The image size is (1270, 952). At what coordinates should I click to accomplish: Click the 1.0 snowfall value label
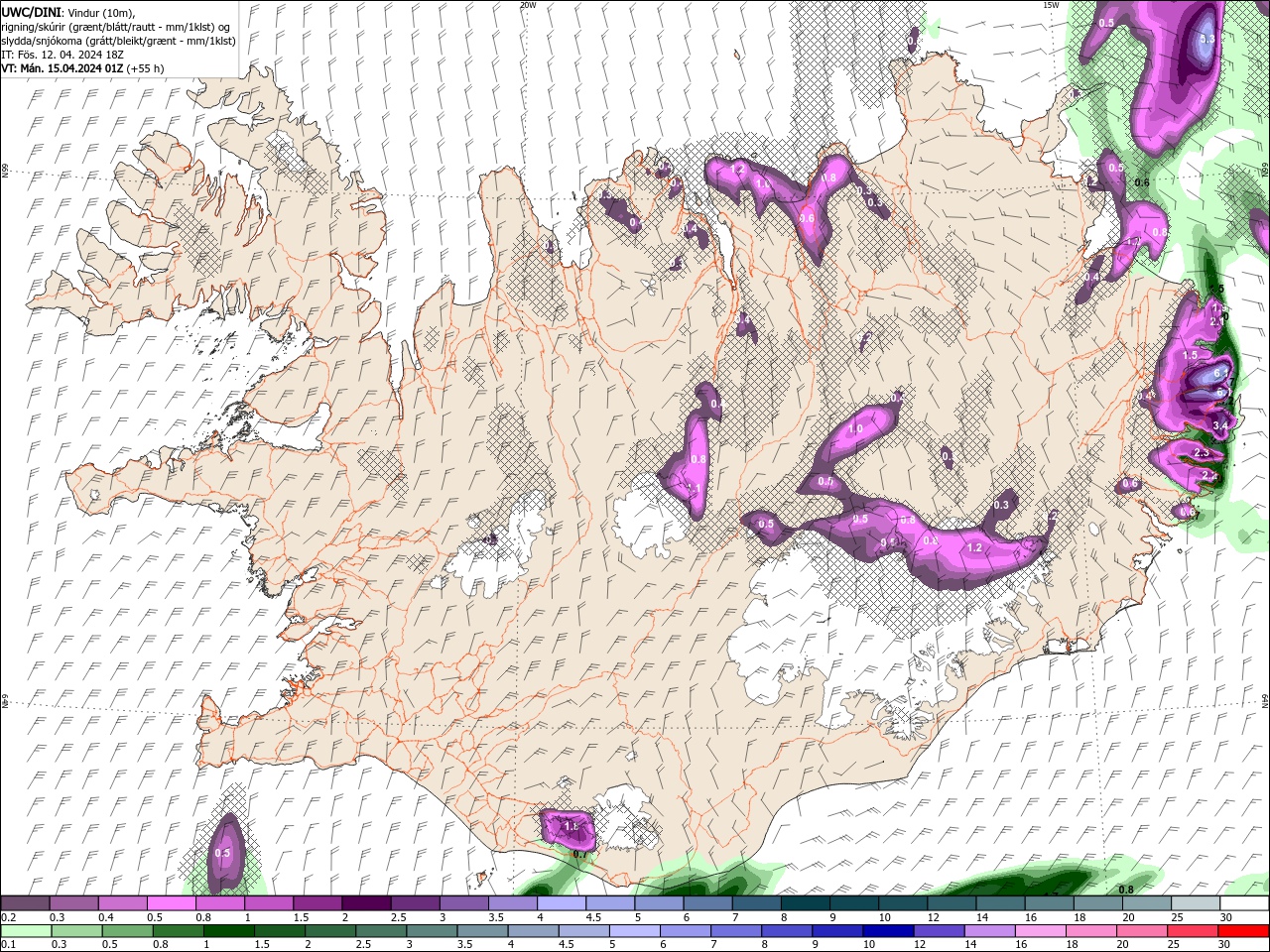[x=855, y=428]
